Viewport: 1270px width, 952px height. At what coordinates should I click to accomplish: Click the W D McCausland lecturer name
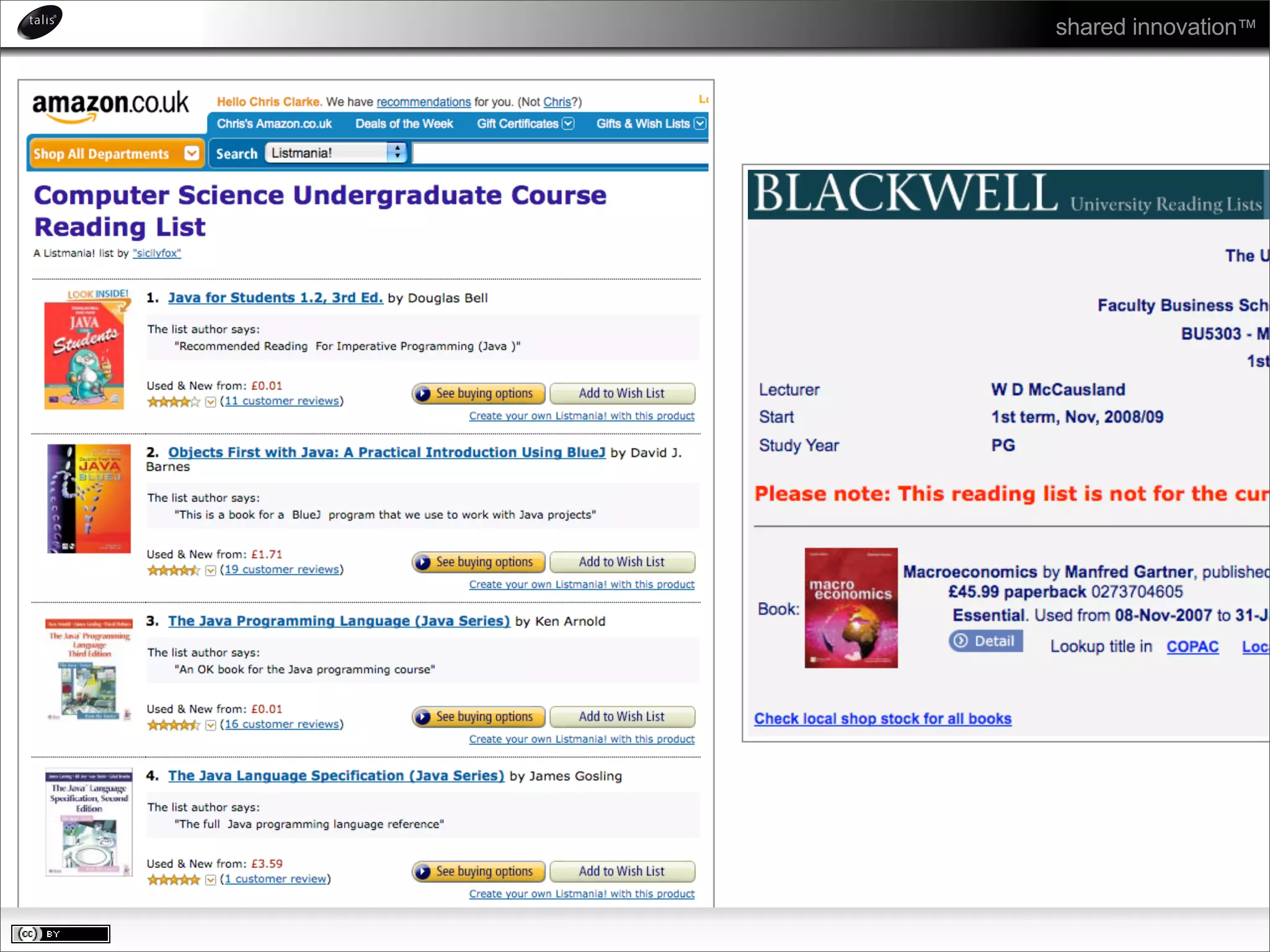1058,390
